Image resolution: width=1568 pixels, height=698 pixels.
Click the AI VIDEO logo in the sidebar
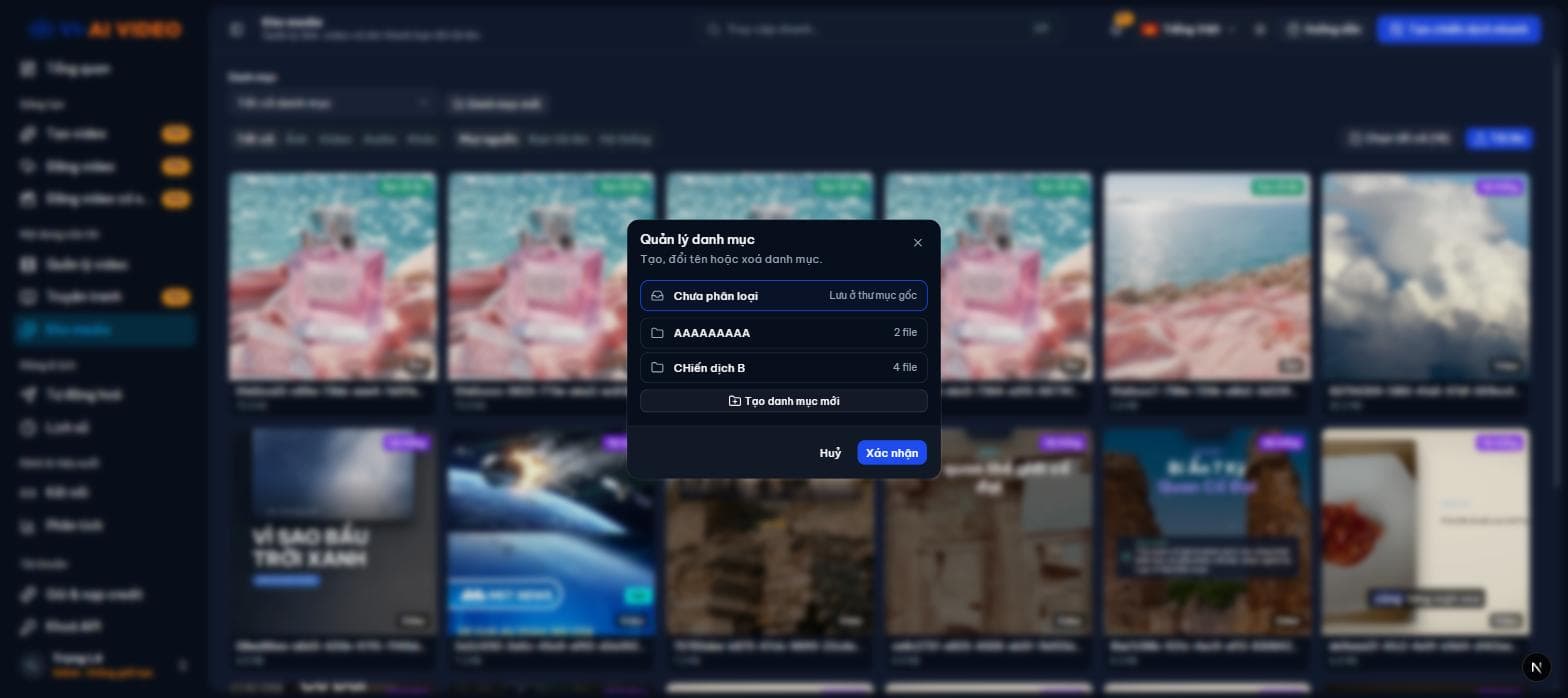coord(105,30)
